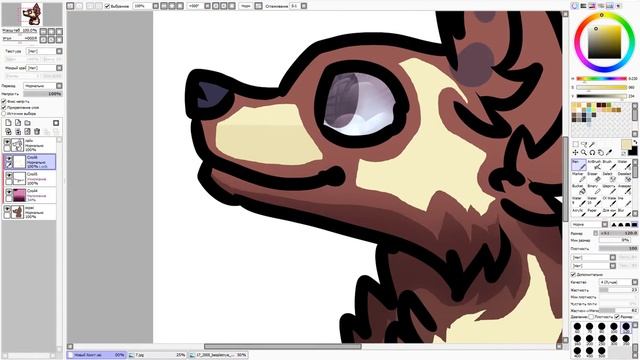Activate the move layer tool
Screen dimensions: 640x360
(576, 152)
